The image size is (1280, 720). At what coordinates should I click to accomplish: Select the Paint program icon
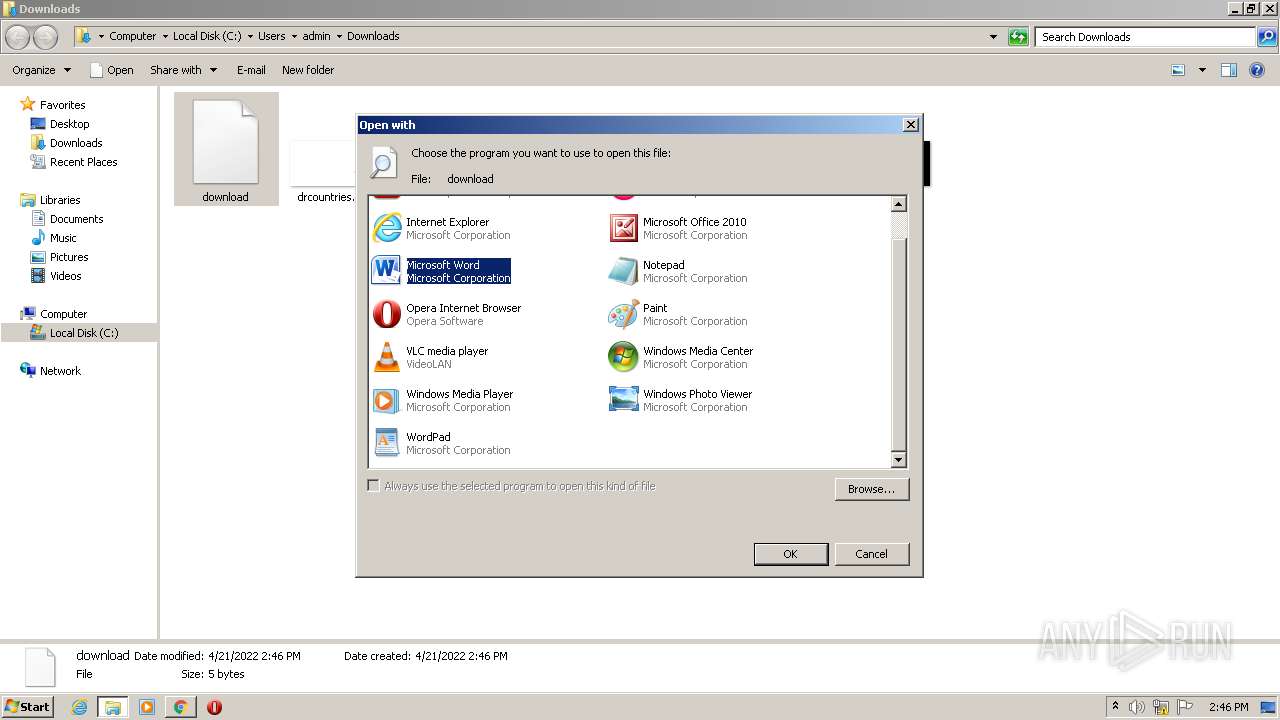point(623,314)
